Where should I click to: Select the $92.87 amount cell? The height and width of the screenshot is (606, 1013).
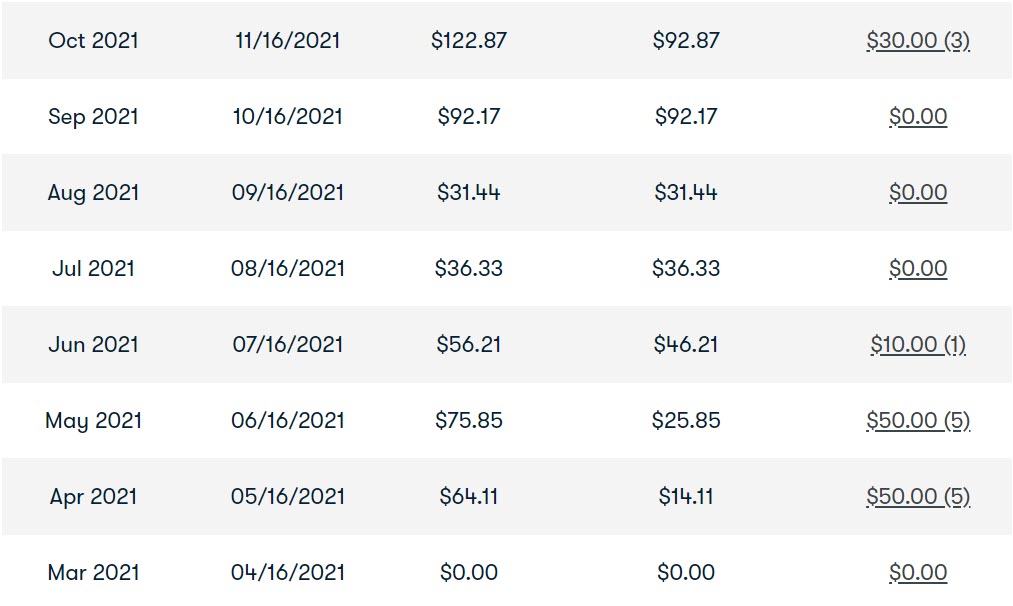pyautogui.click(x=685, y=41)
